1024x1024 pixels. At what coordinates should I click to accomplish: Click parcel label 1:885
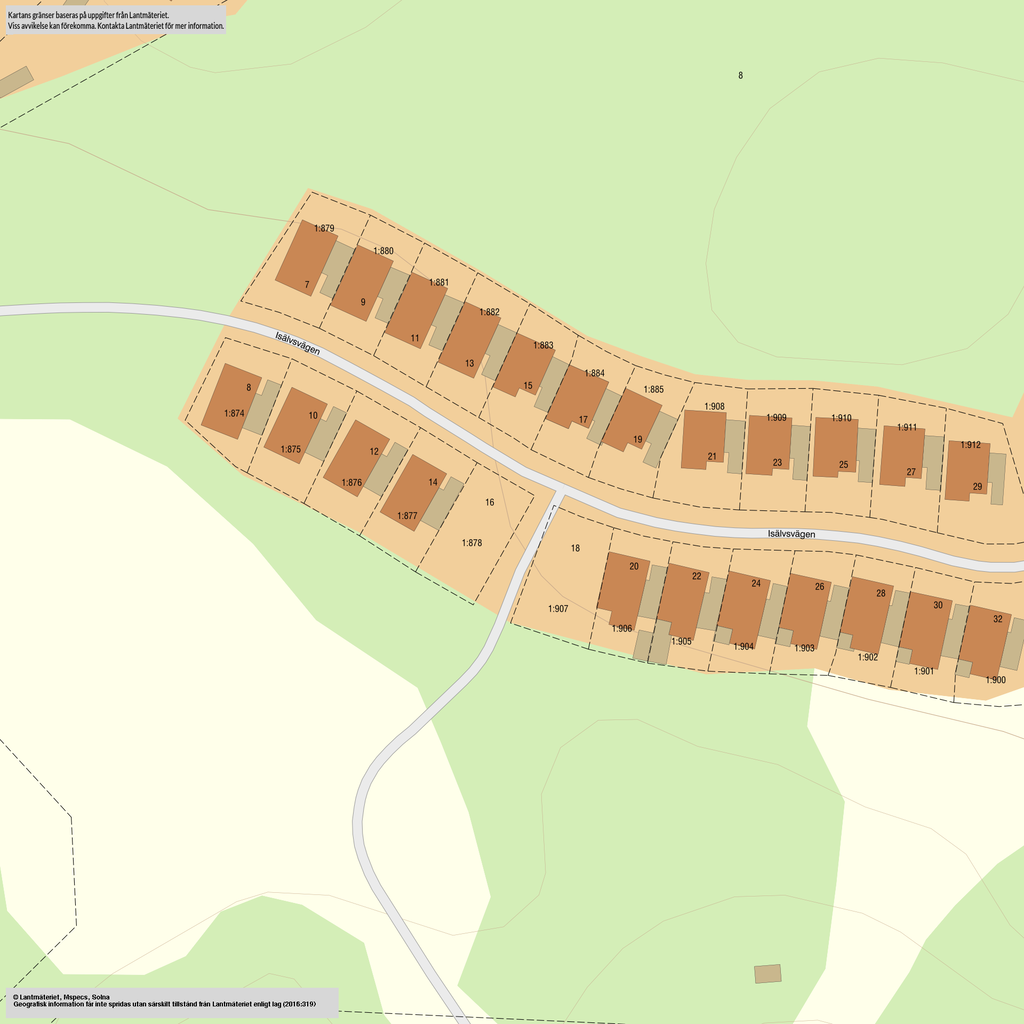[x=653, y=389]
